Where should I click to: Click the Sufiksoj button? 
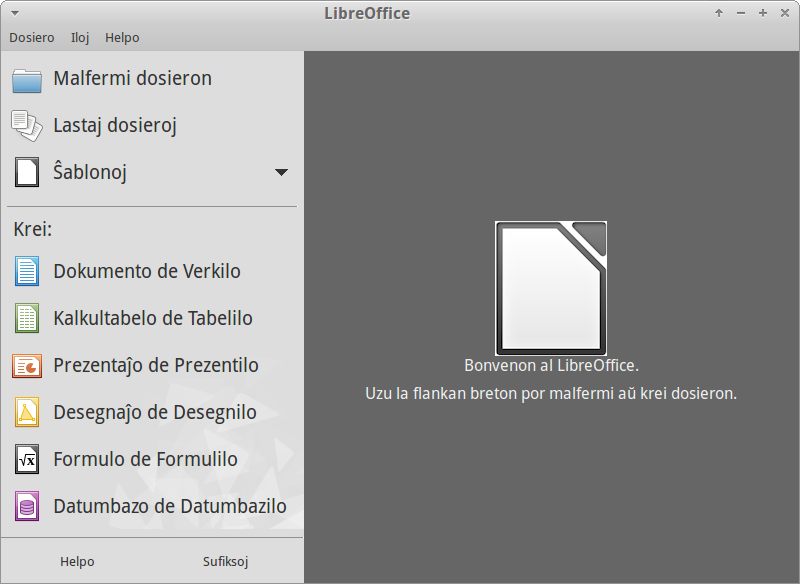click(x=226, y=562)
